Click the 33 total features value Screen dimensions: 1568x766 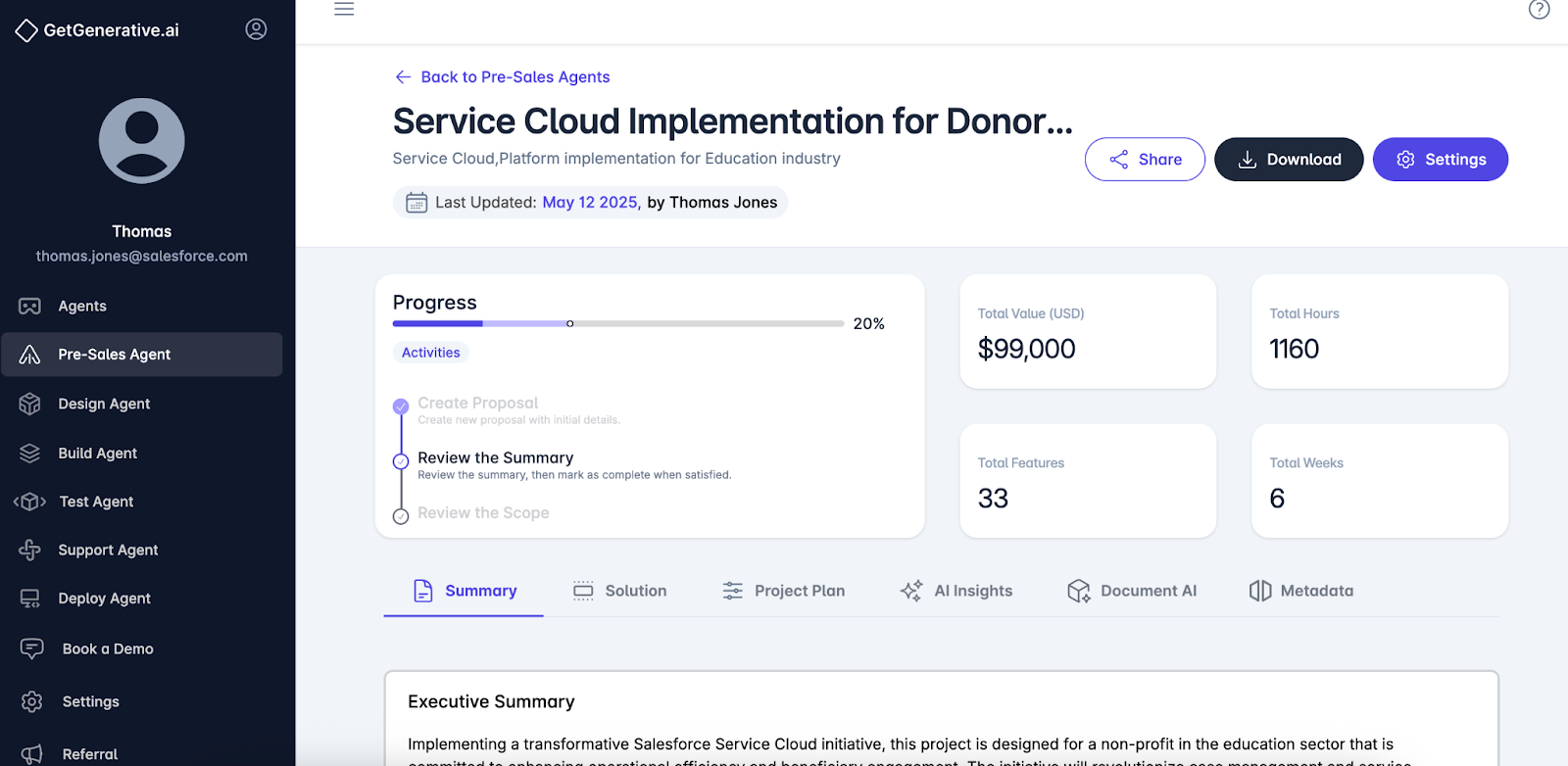coord(993,499)
